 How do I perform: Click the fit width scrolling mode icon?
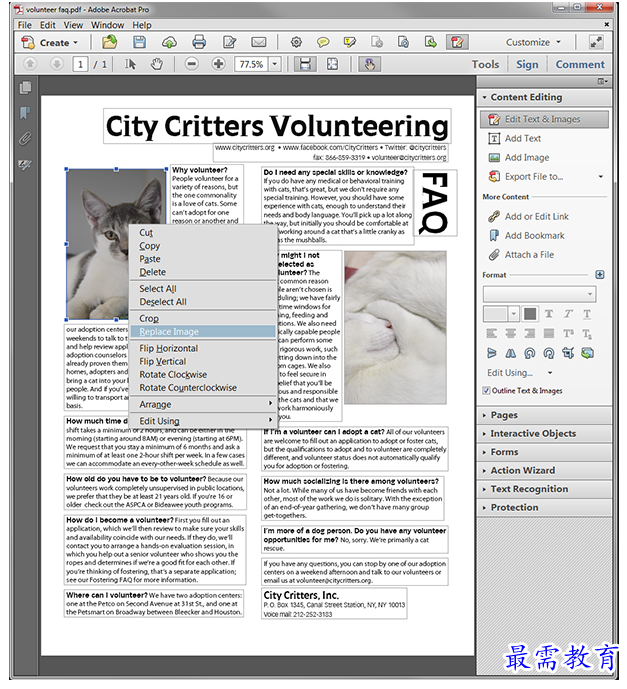click(305, 65)
